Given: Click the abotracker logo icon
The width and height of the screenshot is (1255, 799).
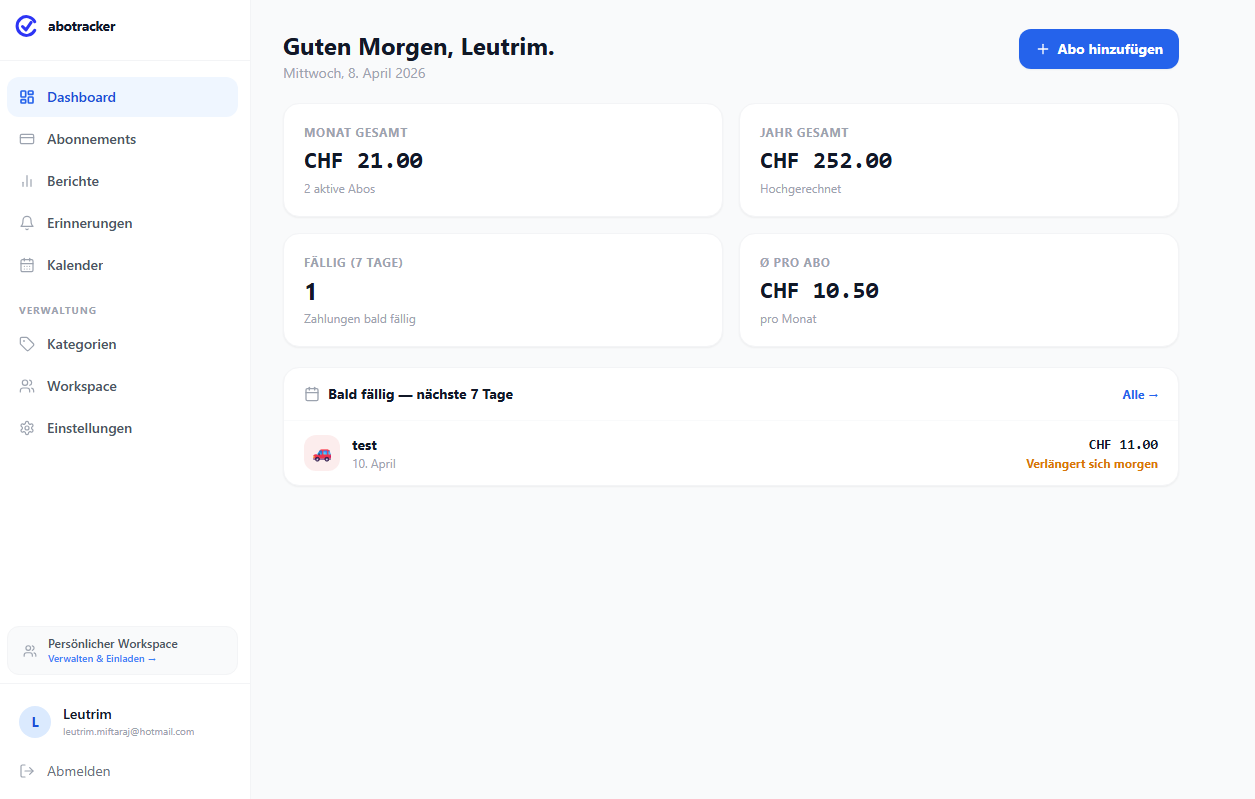Looking at the screenshot, I should (27, 27).
